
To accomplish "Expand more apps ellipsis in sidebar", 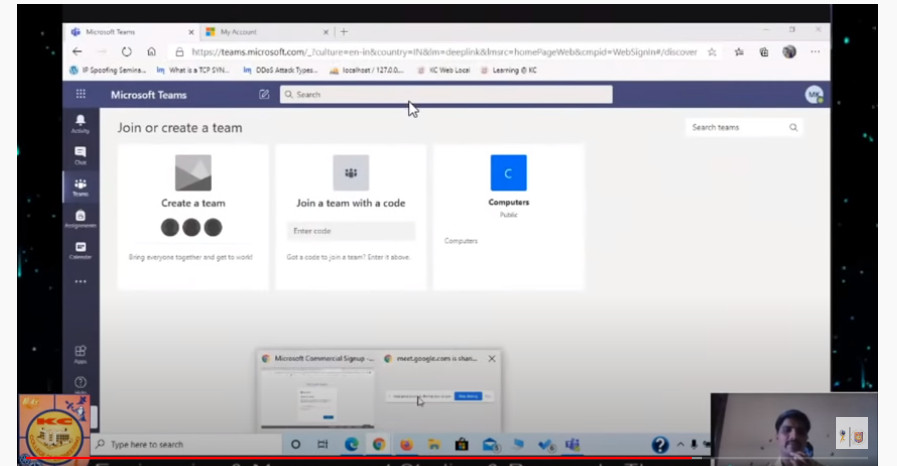I will pos(80,281).
